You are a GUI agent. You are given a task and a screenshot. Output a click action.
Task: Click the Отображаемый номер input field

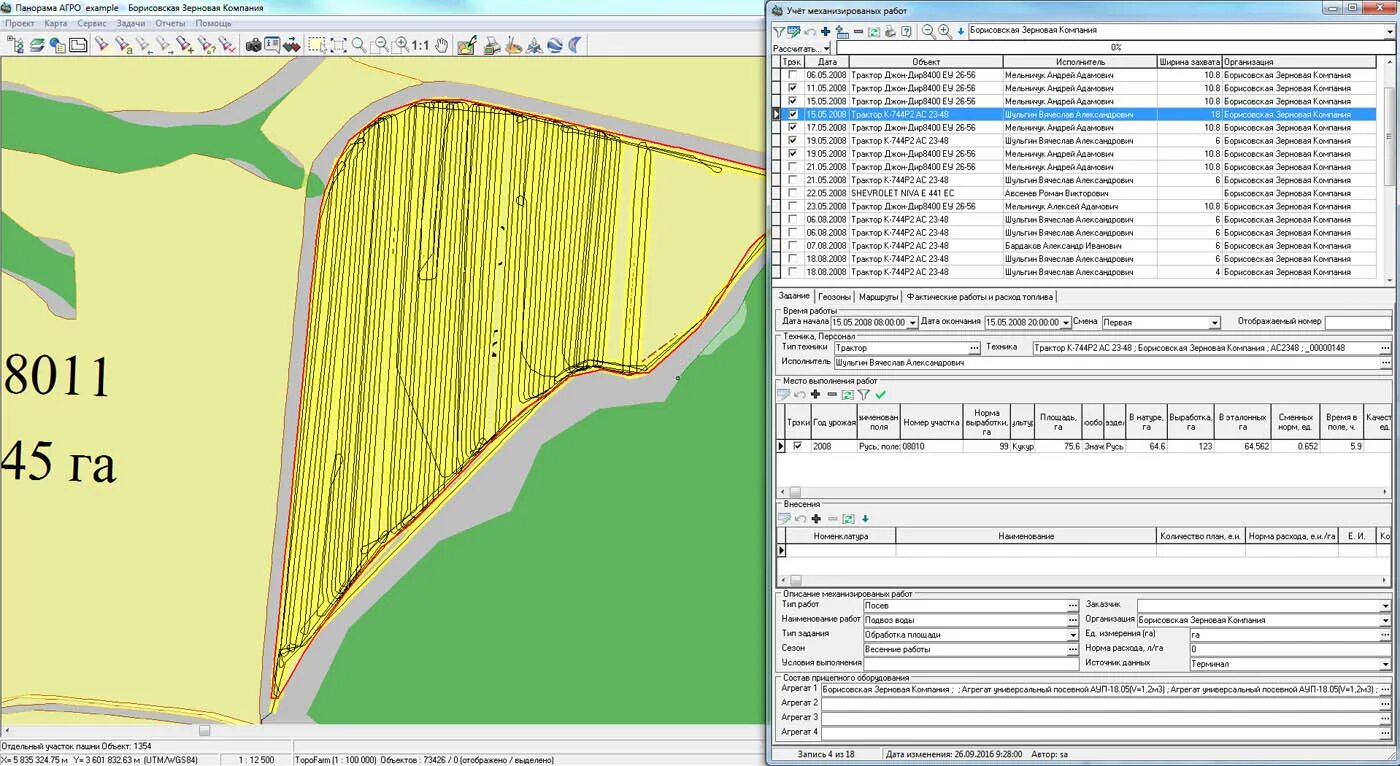click(1358, 322)
